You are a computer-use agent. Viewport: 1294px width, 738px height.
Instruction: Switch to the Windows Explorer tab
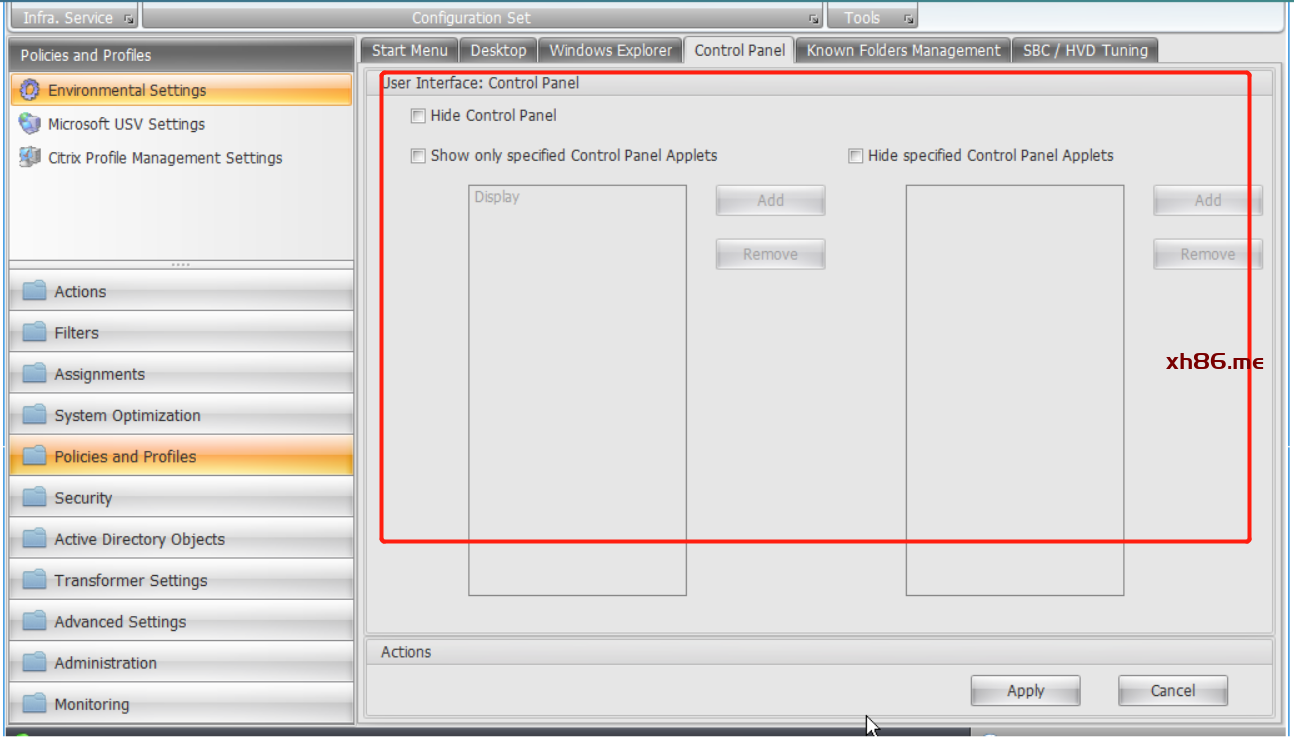click(x=610, y=50)
